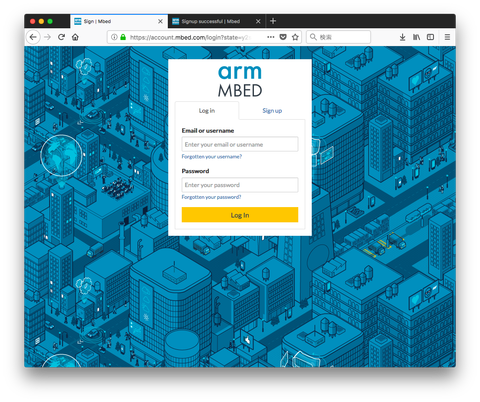
Task: Focus the Email or username field
Action: click(240, 144)
